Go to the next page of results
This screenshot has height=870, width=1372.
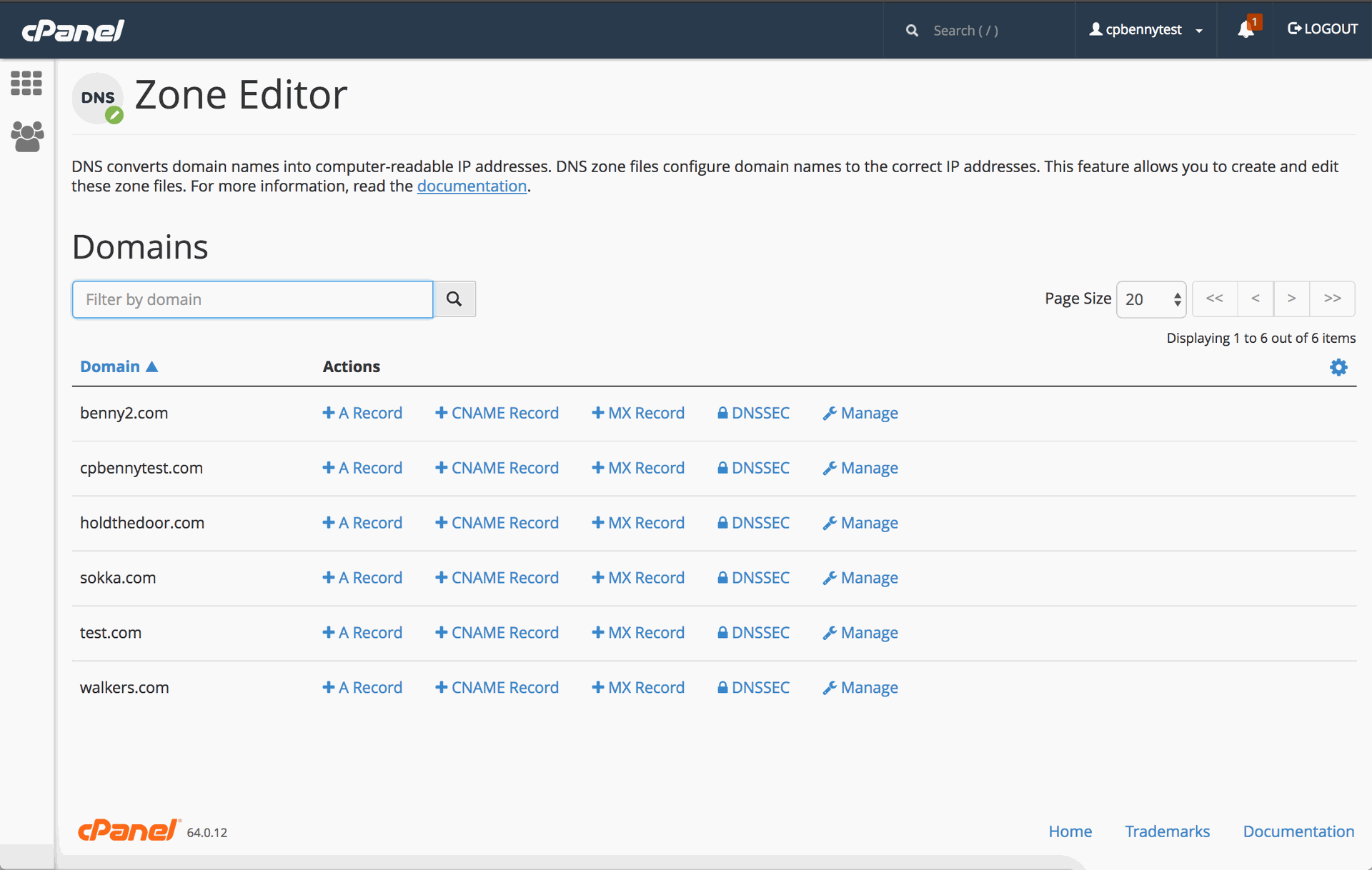1291,299
